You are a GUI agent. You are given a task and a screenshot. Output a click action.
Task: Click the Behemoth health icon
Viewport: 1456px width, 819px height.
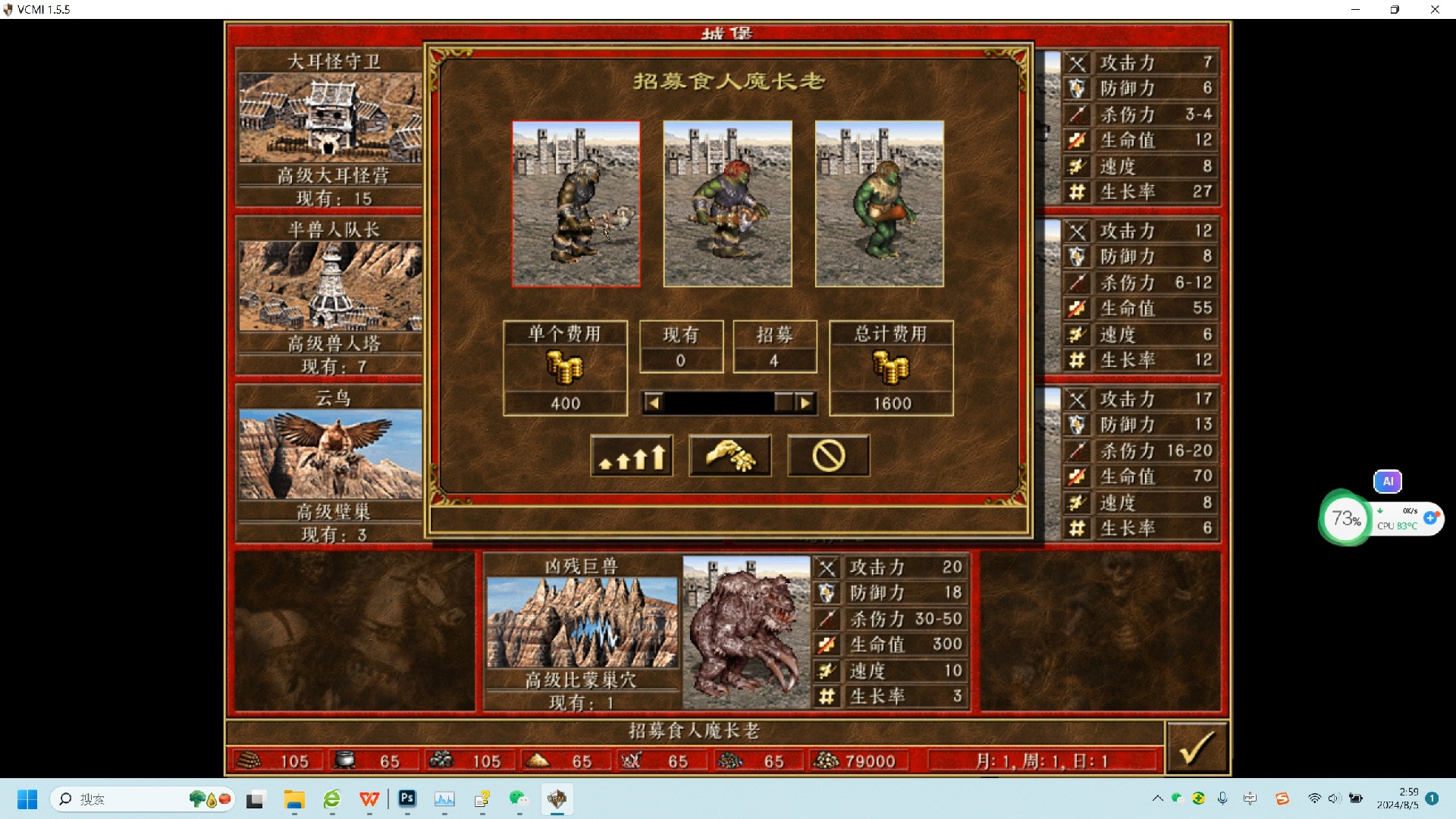(x=827, y=645)
